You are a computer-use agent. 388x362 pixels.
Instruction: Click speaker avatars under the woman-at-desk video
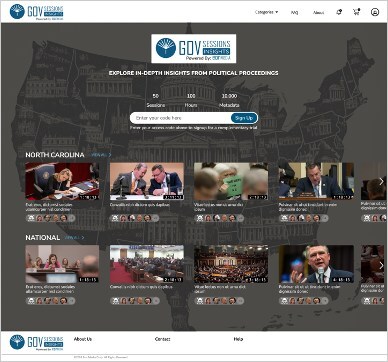(x=51, y=218)
